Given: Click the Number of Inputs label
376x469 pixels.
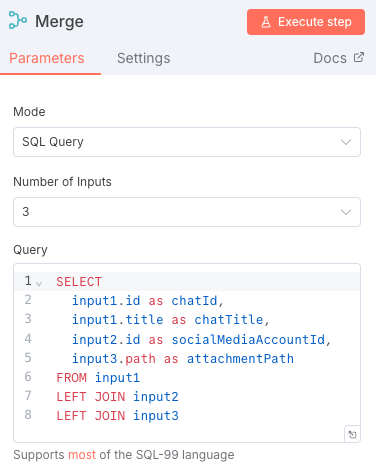Looking at the screenshot, I should [x=62, y=182].
